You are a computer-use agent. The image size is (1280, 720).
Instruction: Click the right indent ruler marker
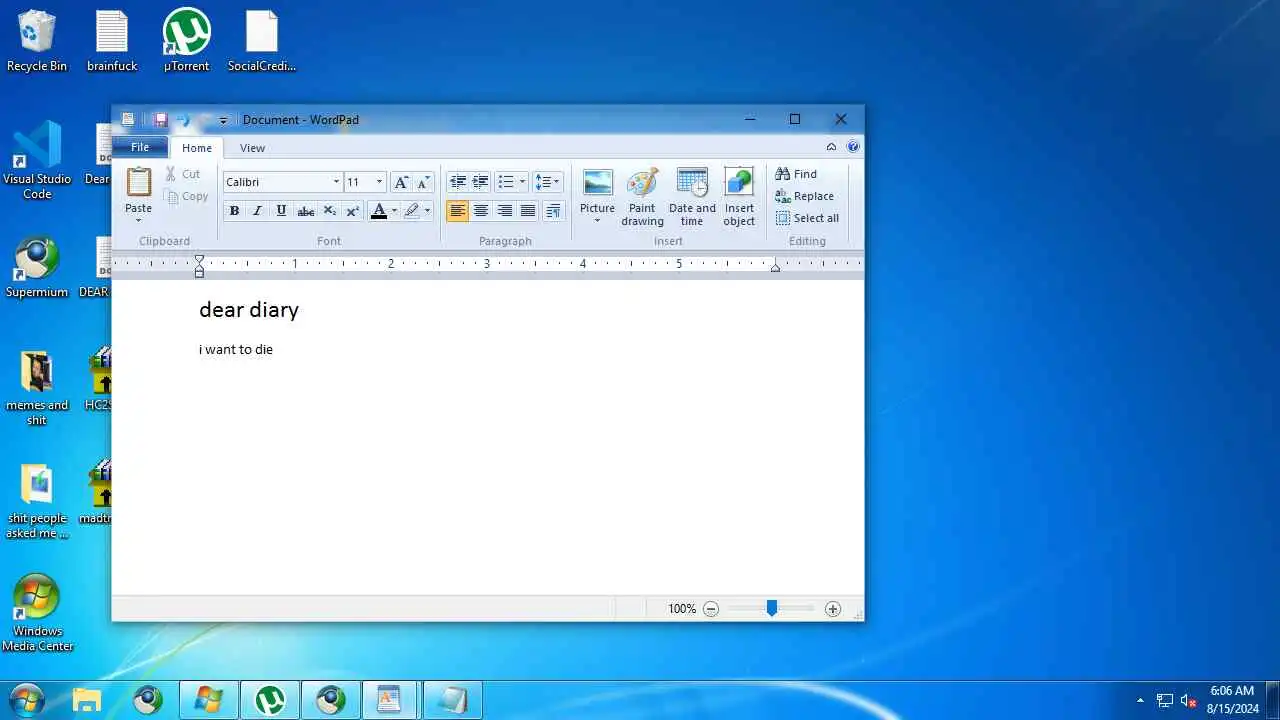pyautogui.click(x=775, y=267)
